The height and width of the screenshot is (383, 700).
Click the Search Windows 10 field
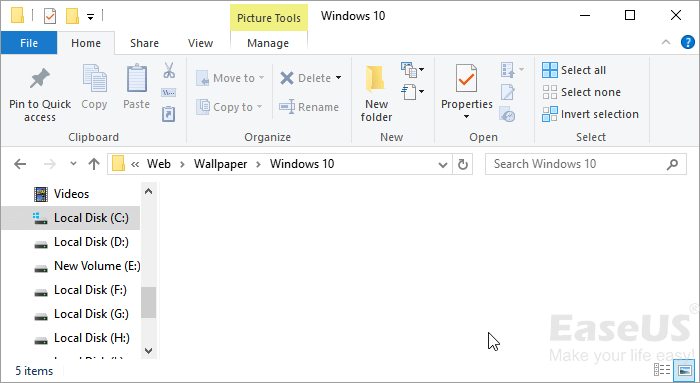point(585,164)
